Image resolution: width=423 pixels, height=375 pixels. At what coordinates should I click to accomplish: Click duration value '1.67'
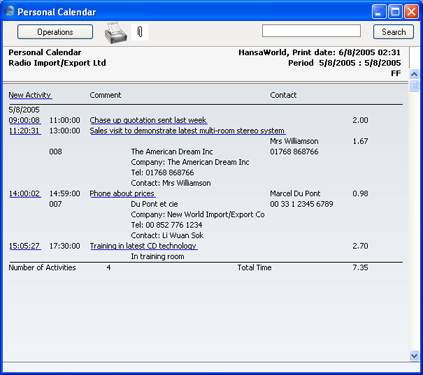pos(360,141)
